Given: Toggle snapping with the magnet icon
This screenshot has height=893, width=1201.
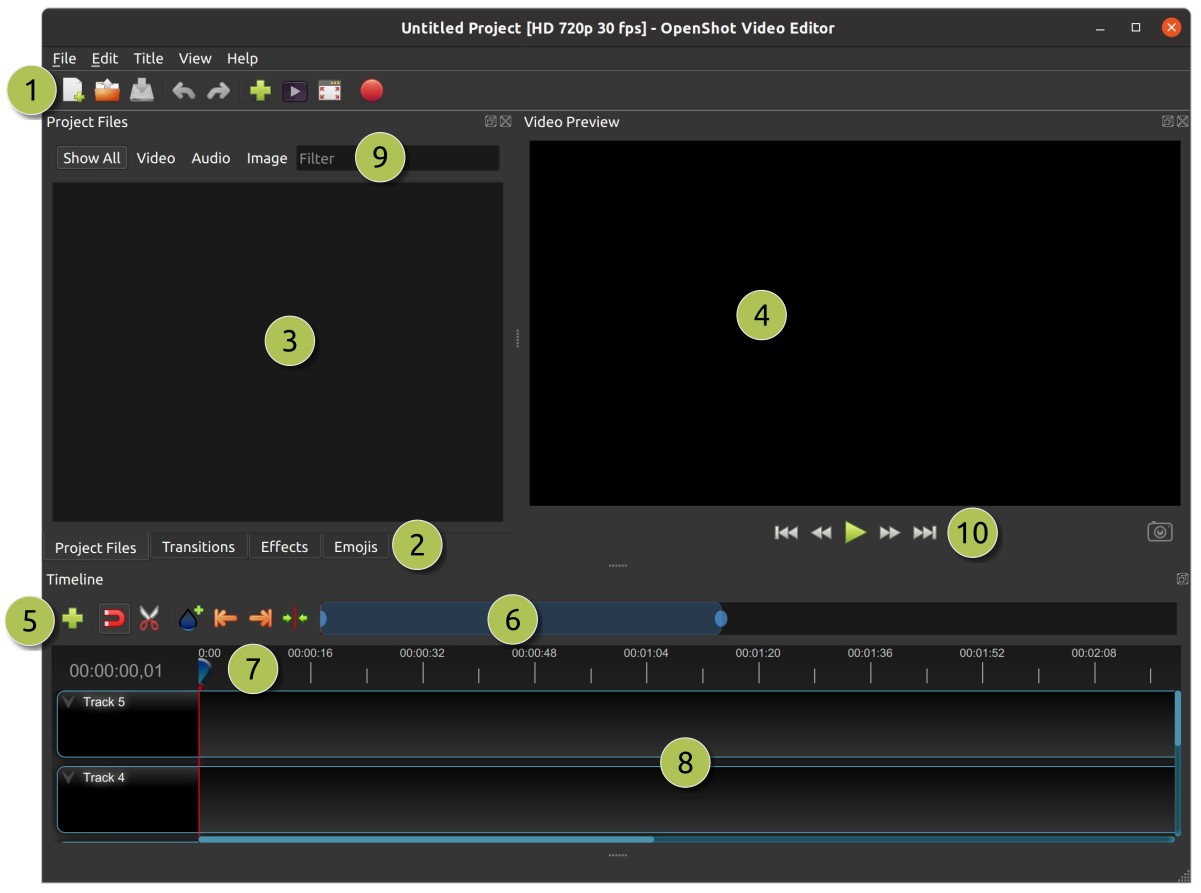Looking at the screenshot, I should point(113,619).
